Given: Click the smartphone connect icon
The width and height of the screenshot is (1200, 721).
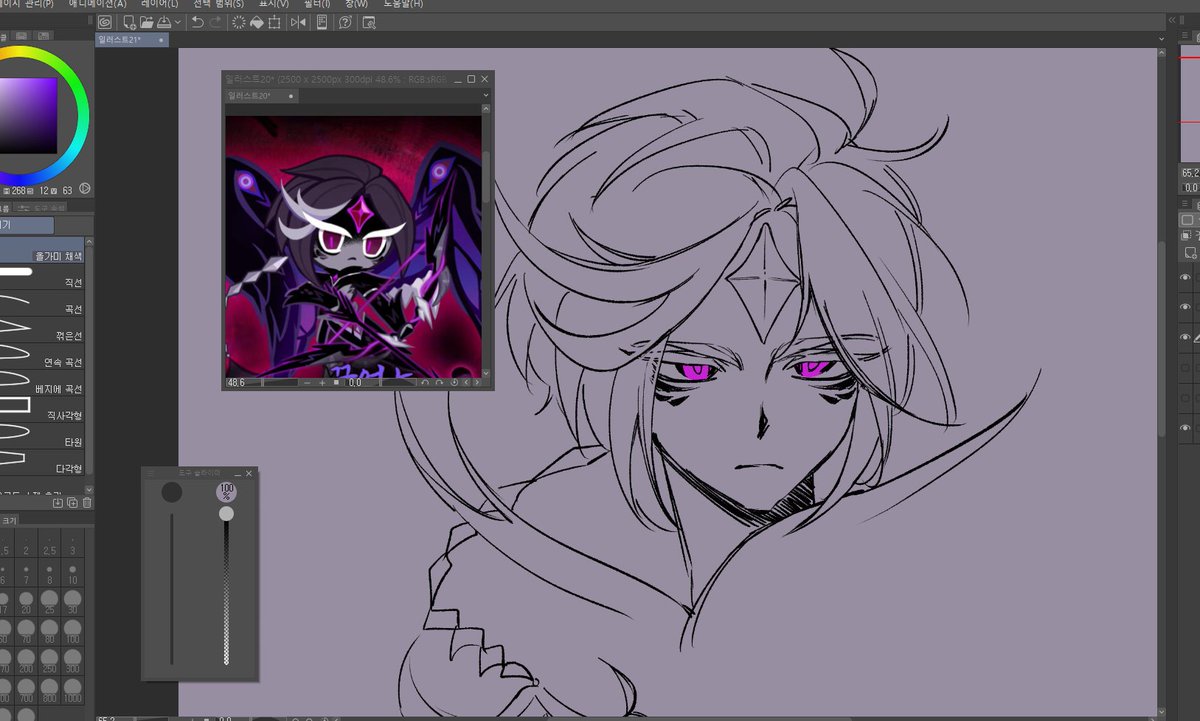Looking at the screenshot, I should coord(322,22).
